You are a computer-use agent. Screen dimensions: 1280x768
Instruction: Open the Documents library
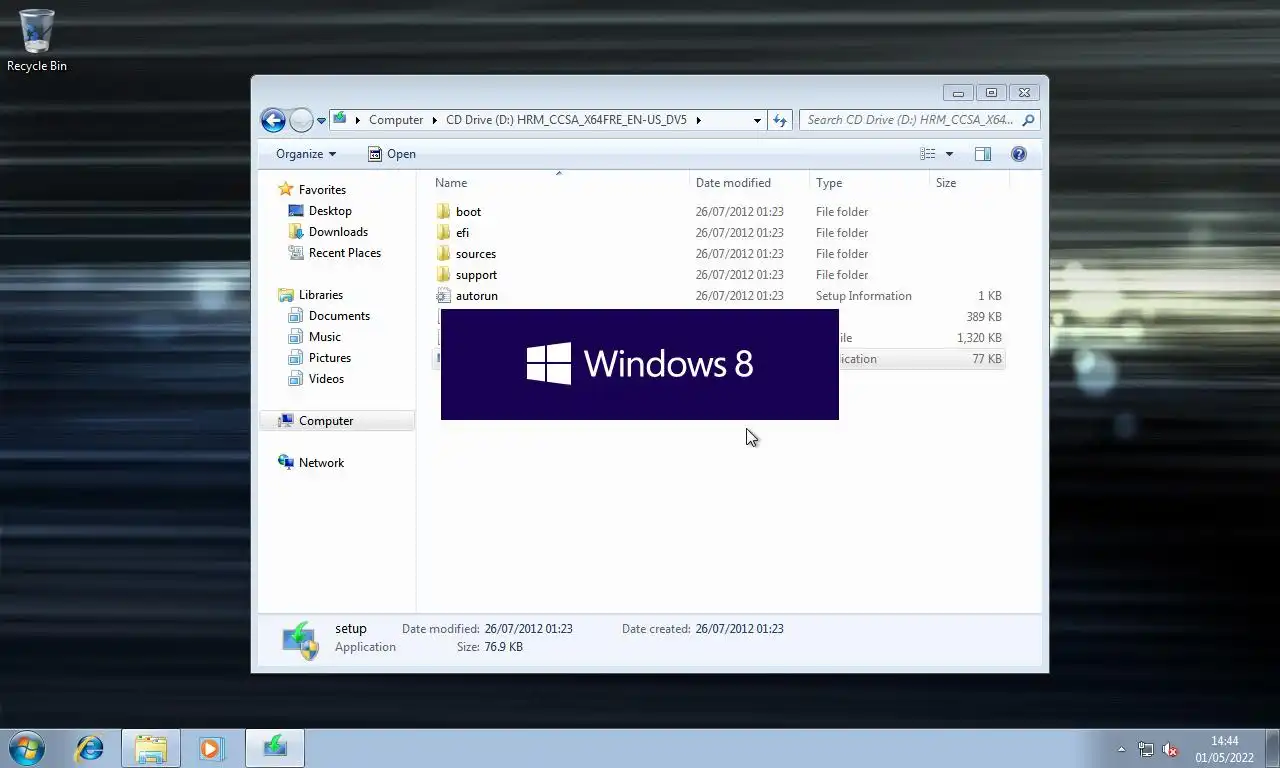pyautogui.click(x=339, y=316)
